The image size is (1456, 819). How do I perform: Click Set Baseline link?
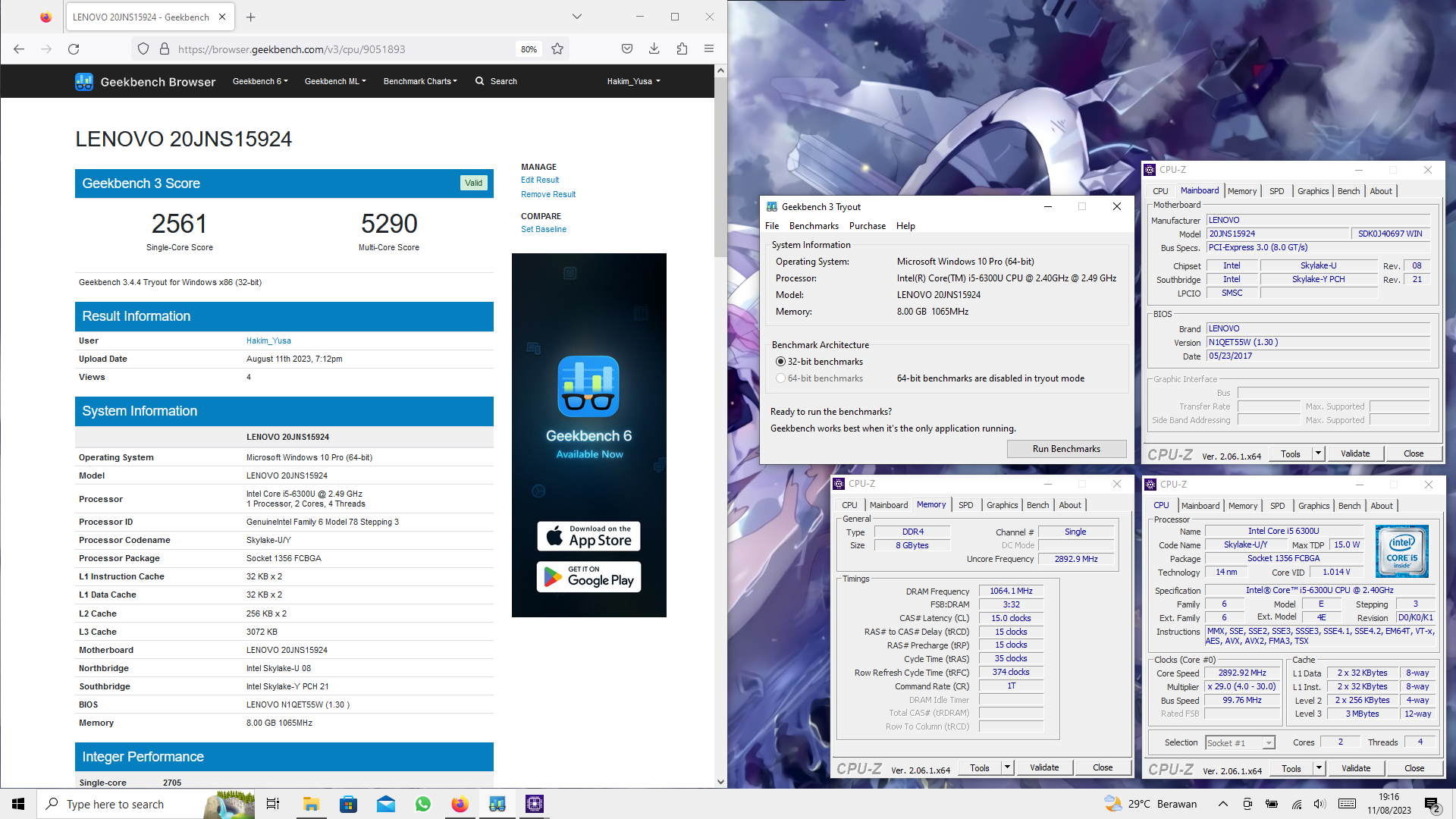tap(544, 229)
